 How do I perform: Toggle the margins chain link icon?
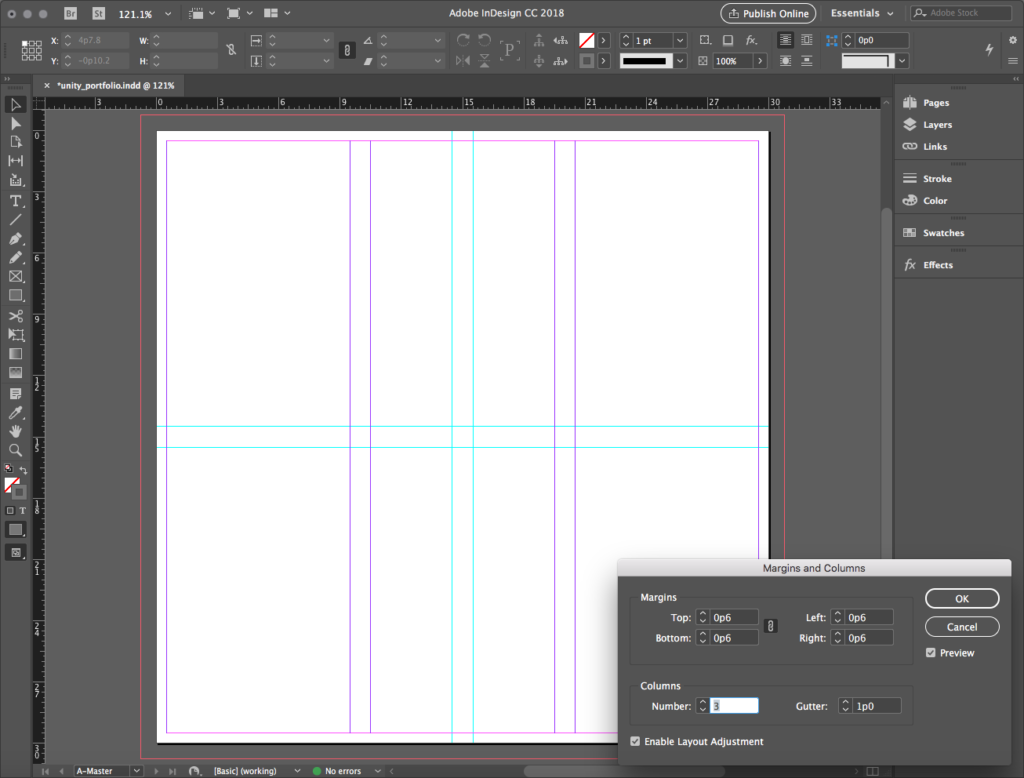pyautogui.click(x=770, y=627)
